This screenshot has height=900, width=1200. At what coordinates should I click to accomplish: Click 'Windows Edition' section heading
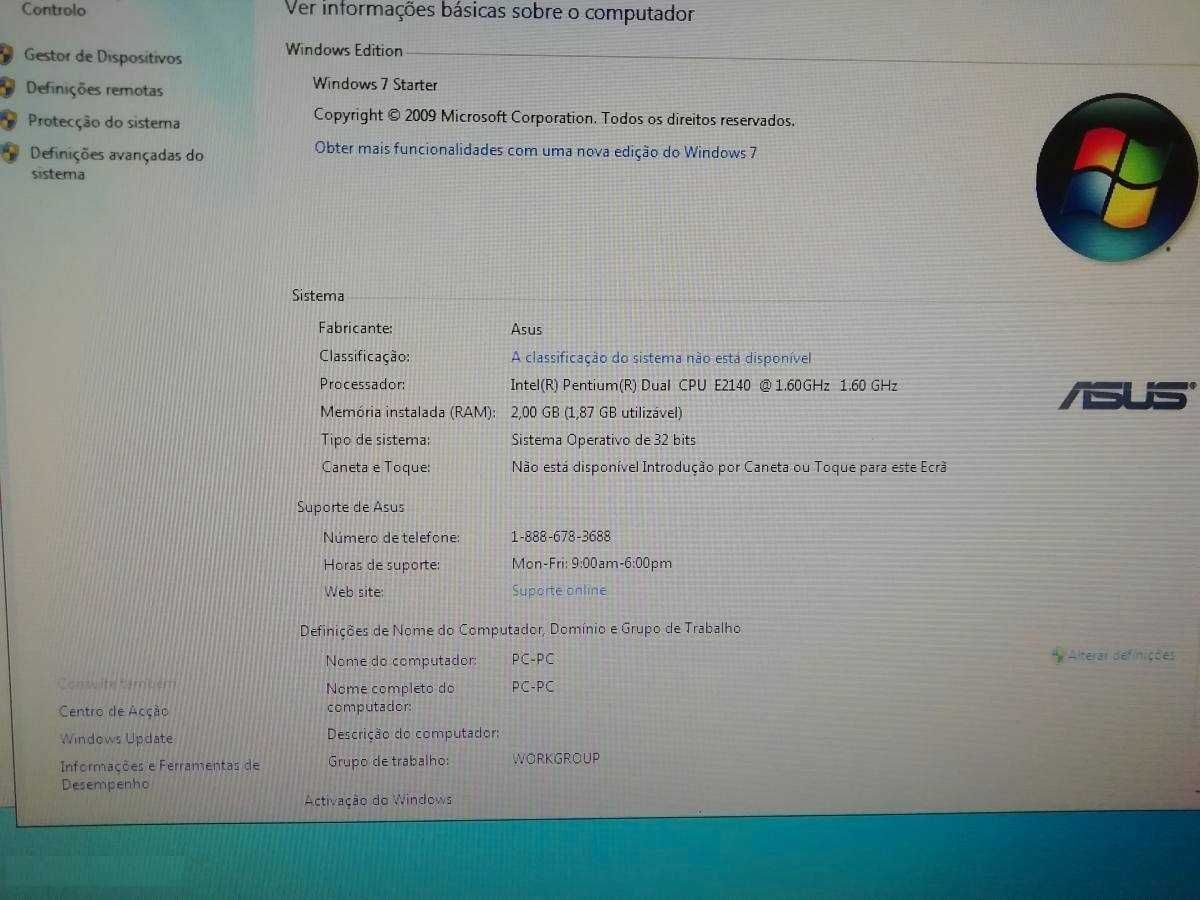point(344,50)
